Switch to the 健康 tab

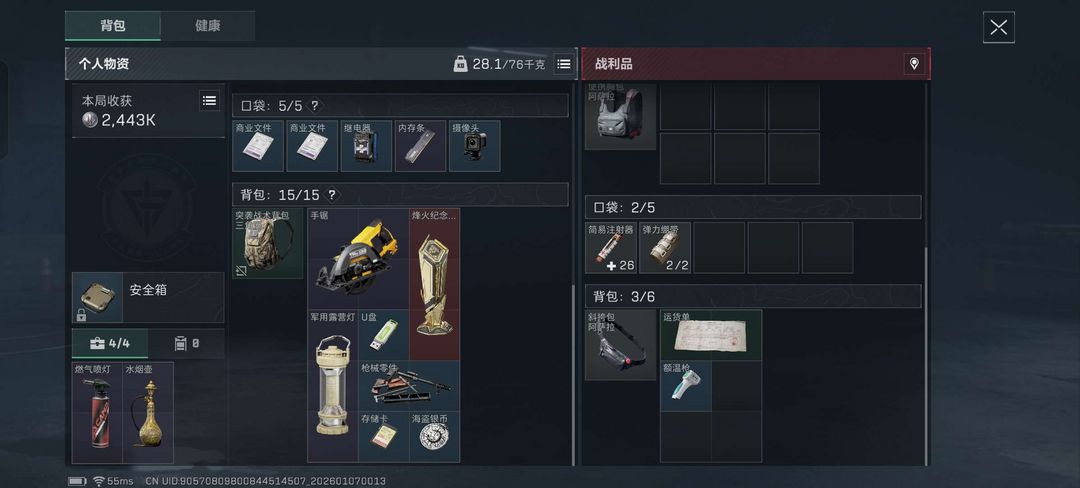point(207,25)
